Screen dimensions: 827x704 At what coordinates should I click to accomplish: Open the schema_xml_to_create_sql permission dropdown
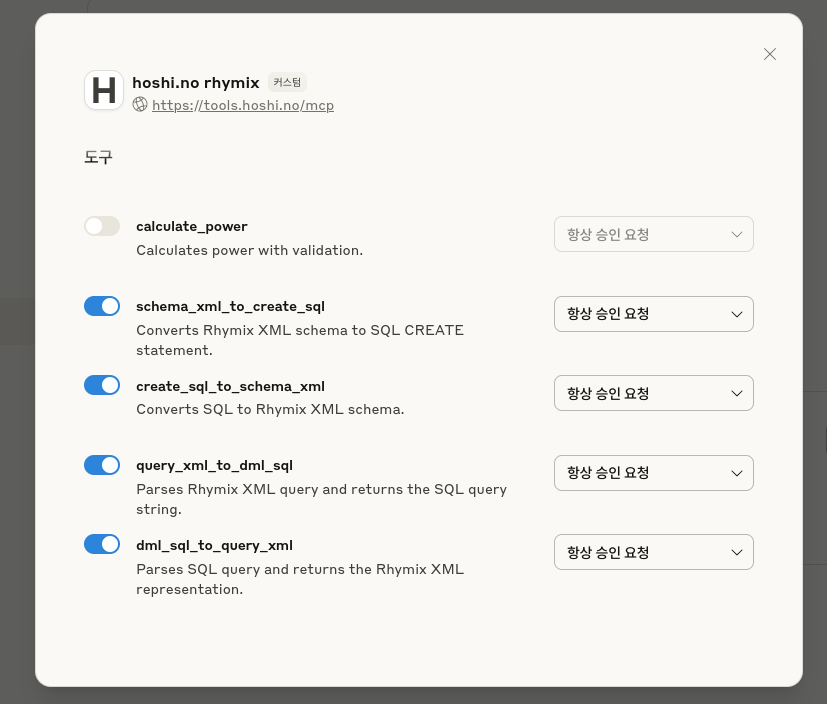click(x=653, y=314)
